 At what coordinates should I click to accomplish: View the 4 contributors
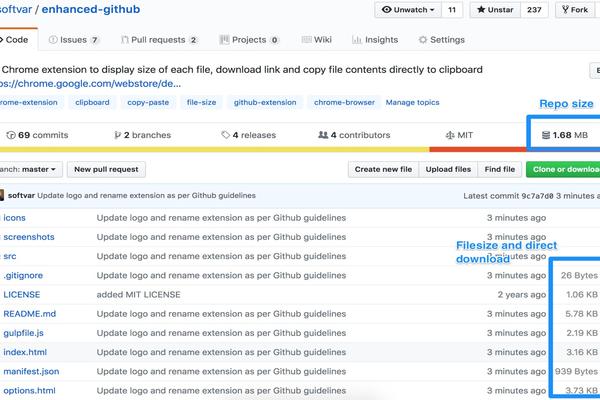[x=354, y=135]
